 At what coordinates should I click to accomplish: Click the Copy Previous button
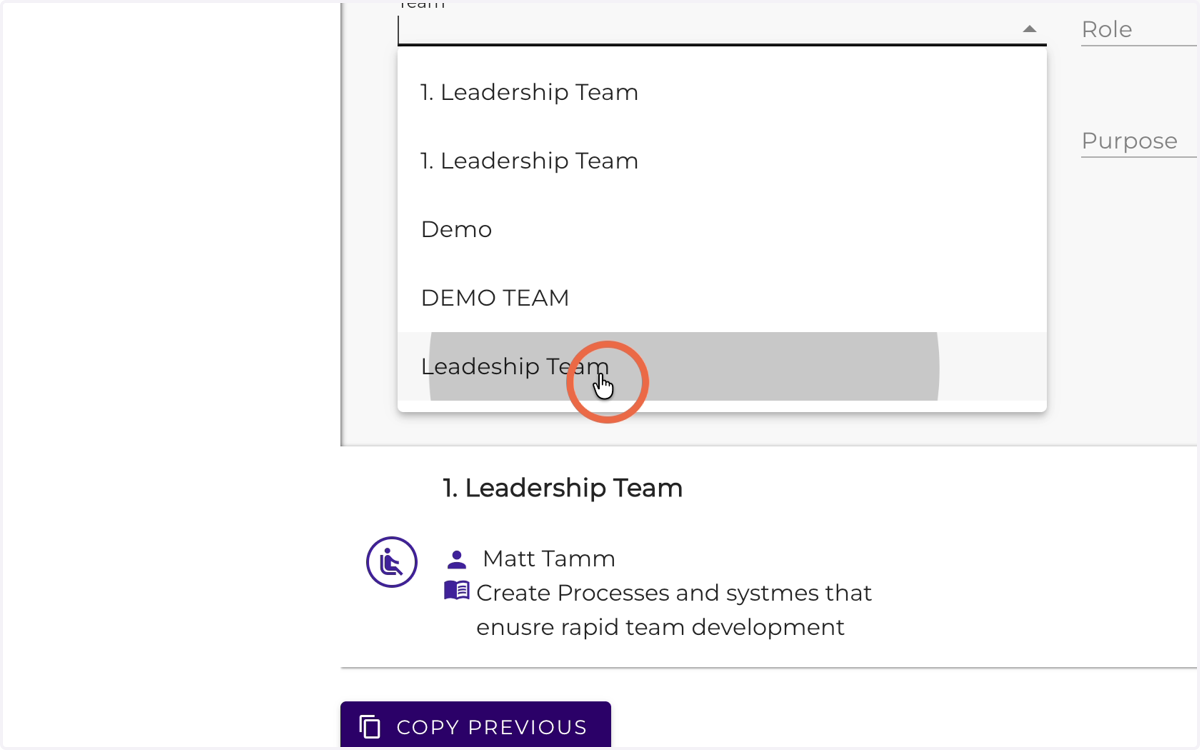pos(475,726)
